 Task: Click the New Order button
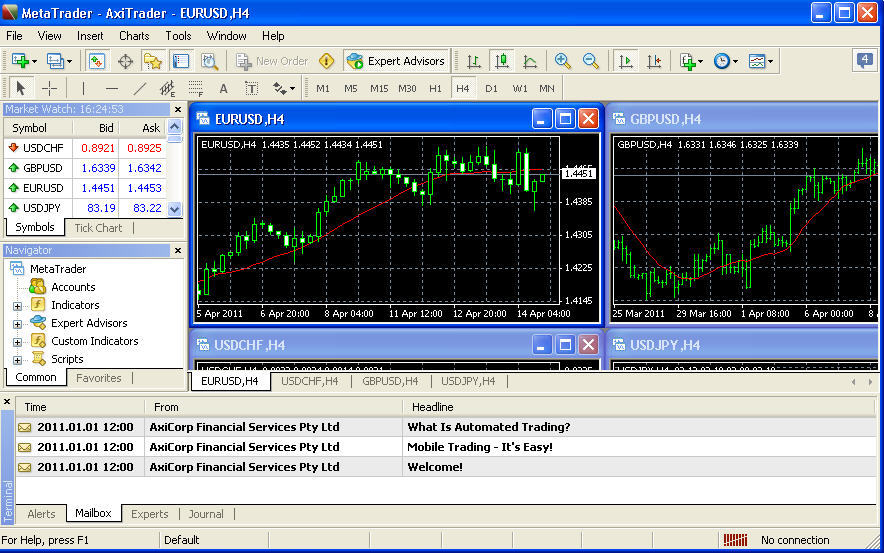click(x=272, y=61)
